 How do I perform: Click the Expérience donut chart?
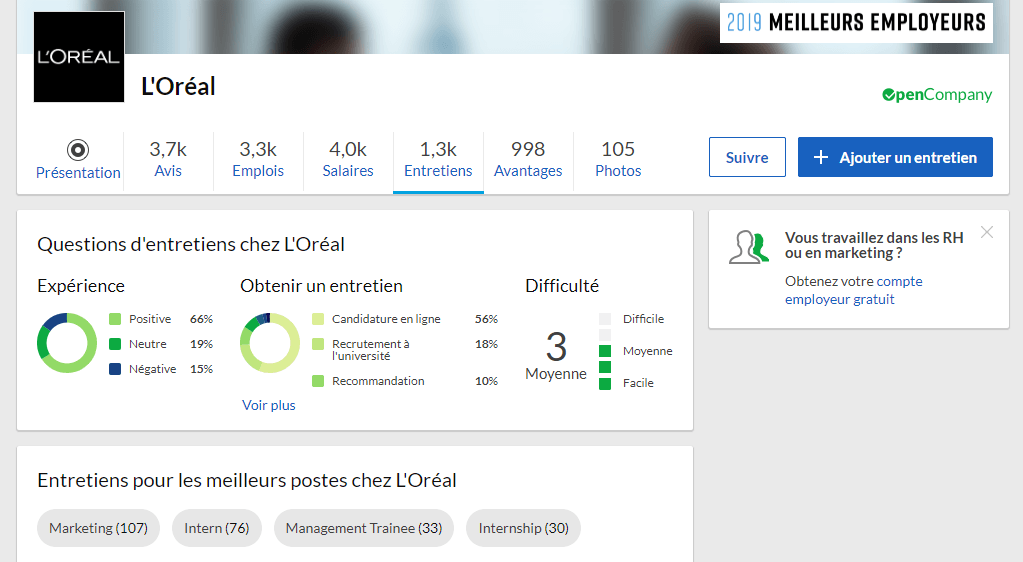67,344
